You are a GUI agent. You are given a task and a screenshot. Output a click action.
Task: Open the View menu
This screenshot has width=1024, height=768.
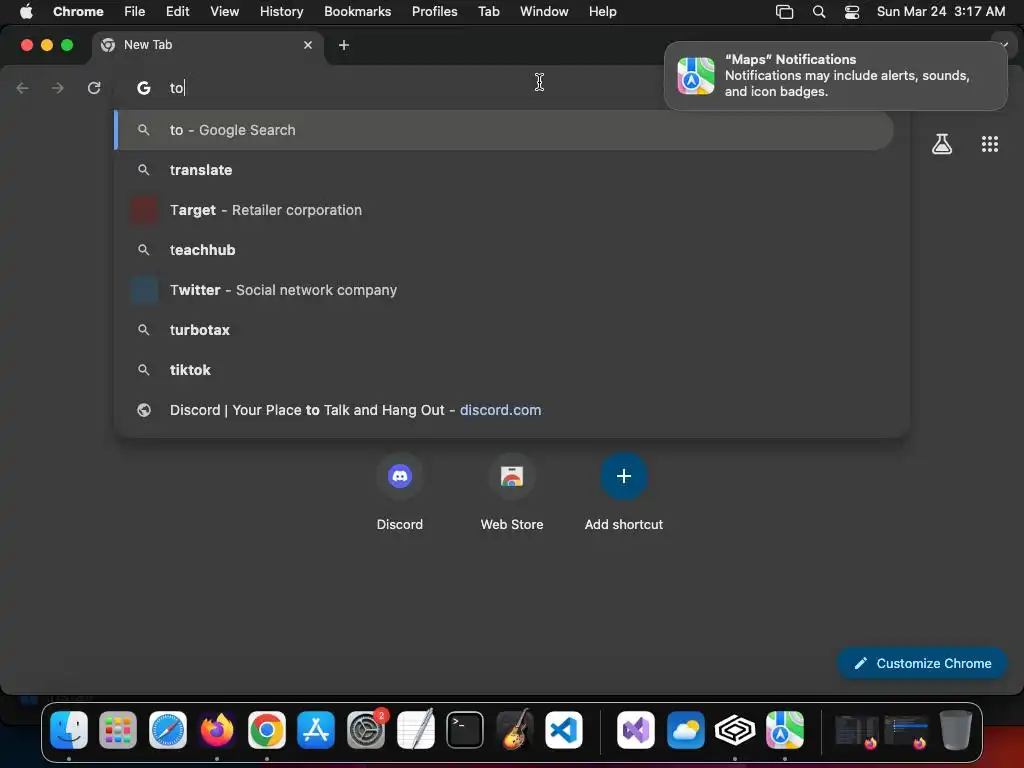224,12
